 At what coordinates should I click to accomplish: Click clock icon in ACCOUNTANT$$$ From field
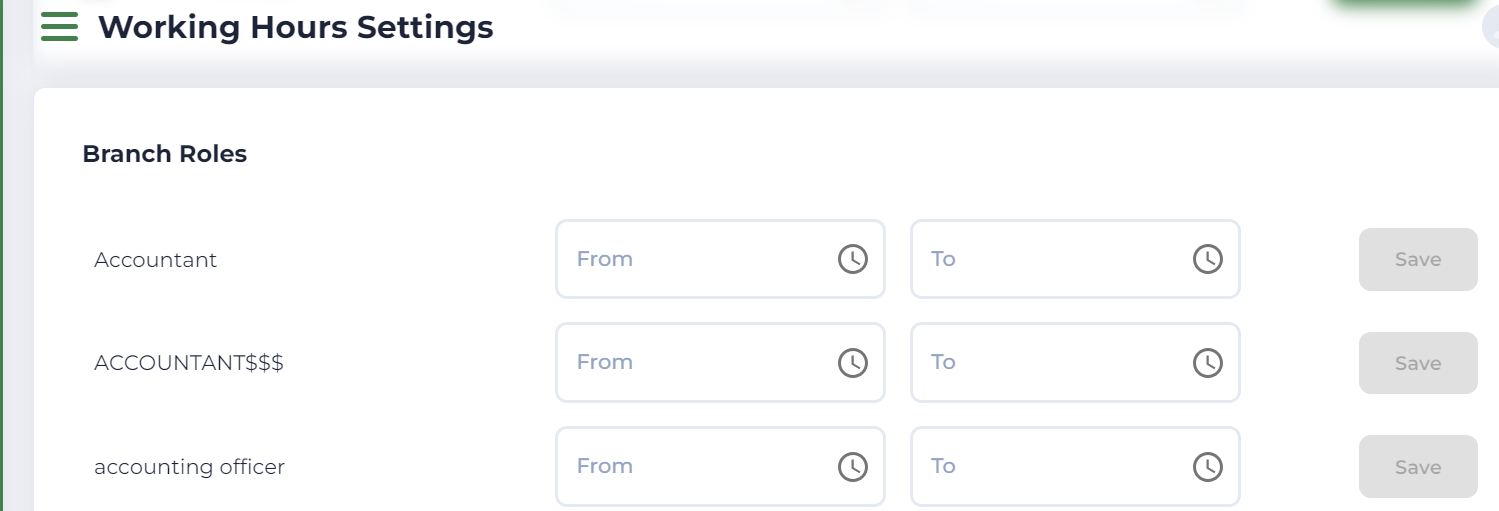point(852,362)
